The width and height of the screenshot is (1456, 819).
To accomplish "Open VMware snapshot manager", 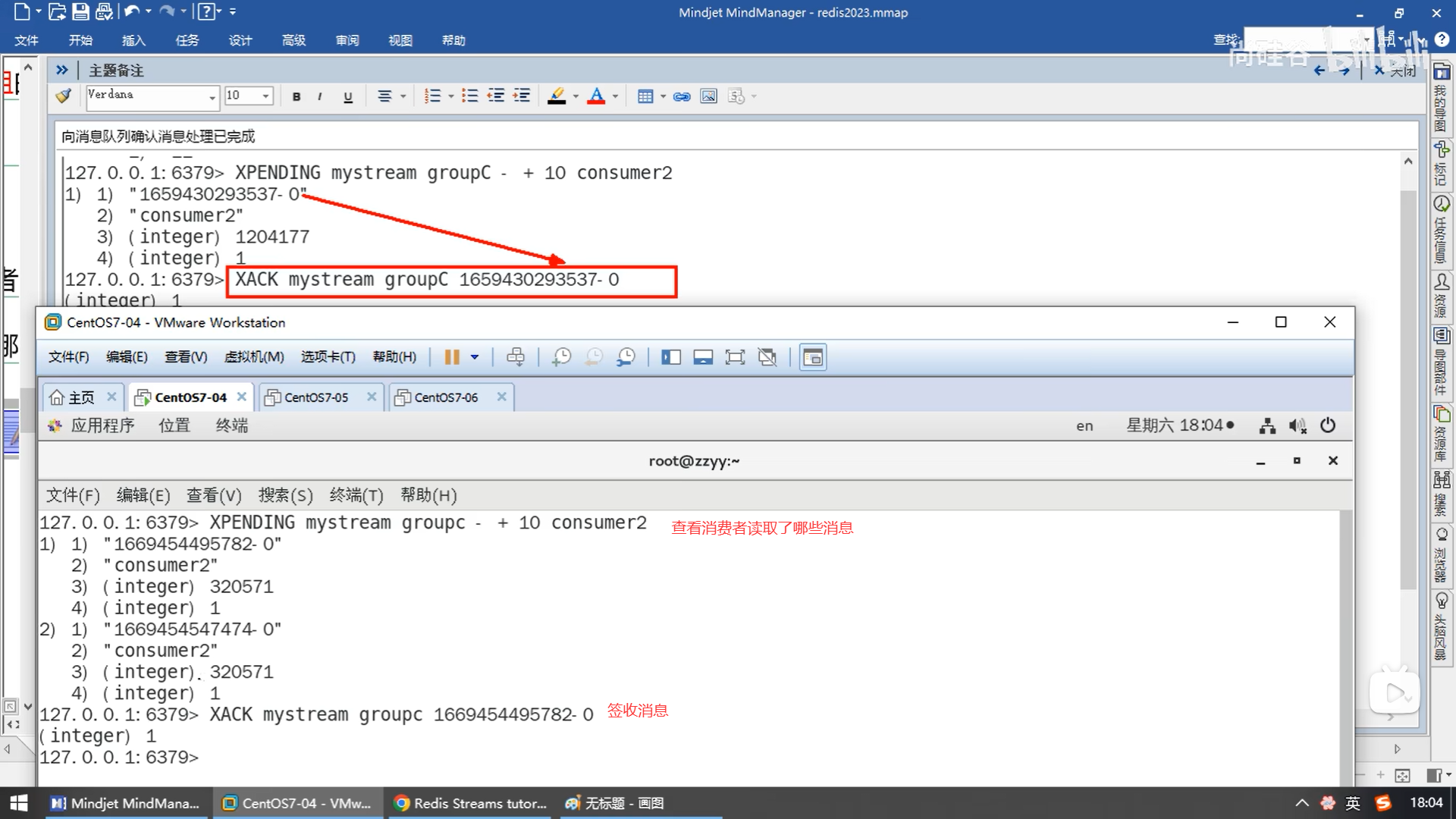I will [x=626, y=357].
